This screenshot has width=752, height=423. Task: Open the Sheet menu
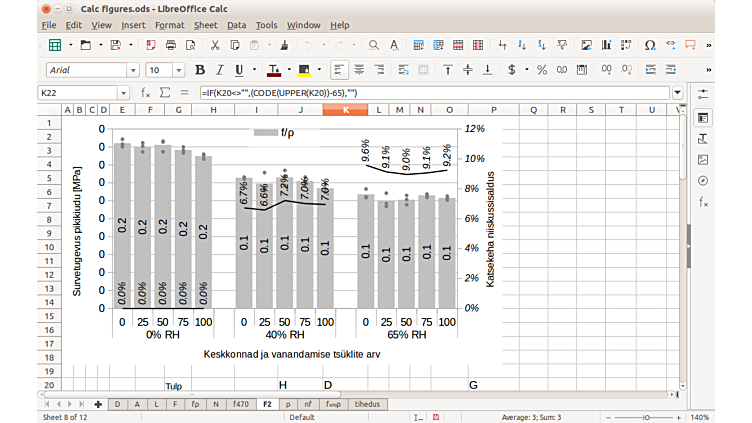coord(205,24)
